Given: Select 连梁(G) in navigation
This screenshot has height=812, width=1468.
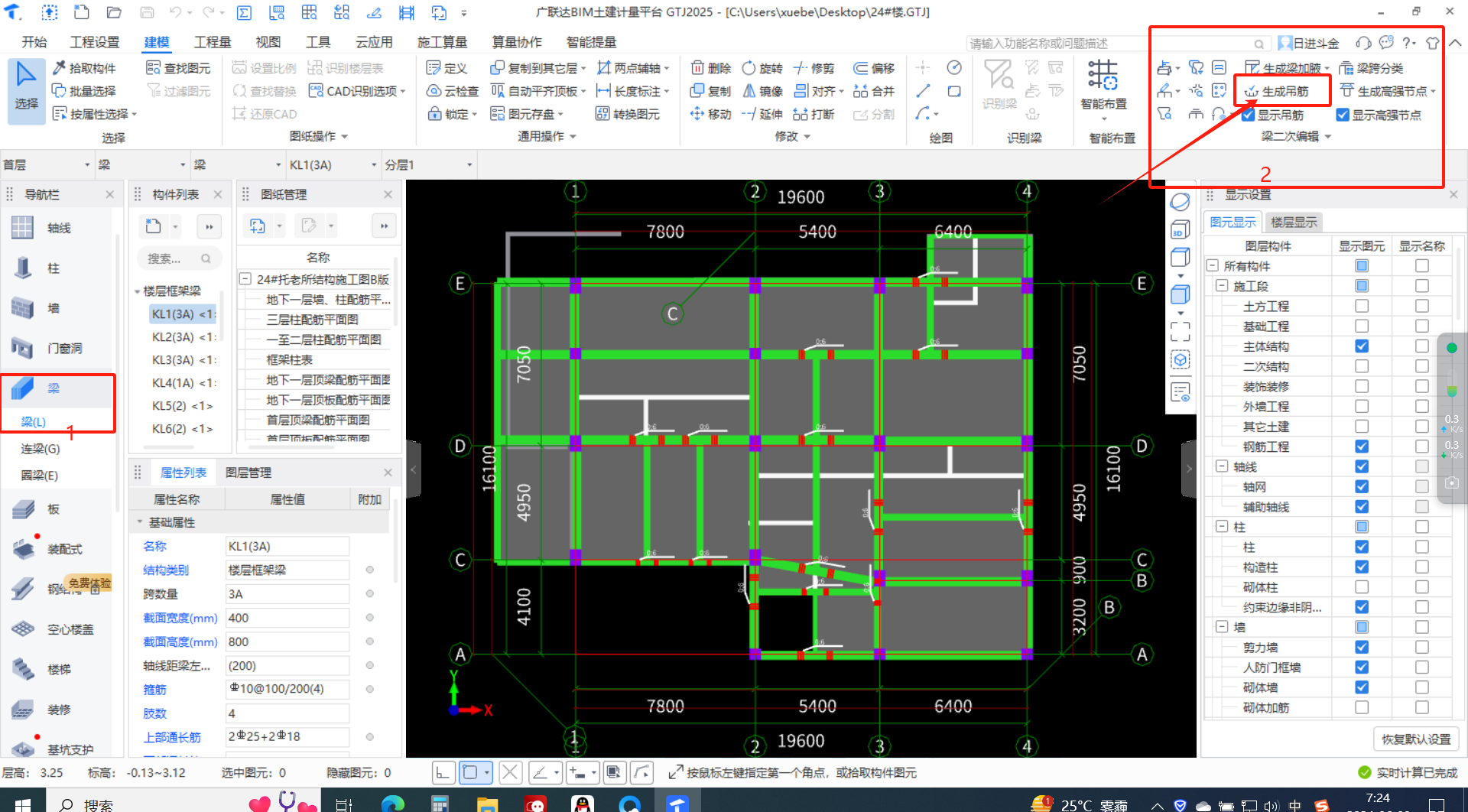Looking at the screenshot, I should coord(41,449).
